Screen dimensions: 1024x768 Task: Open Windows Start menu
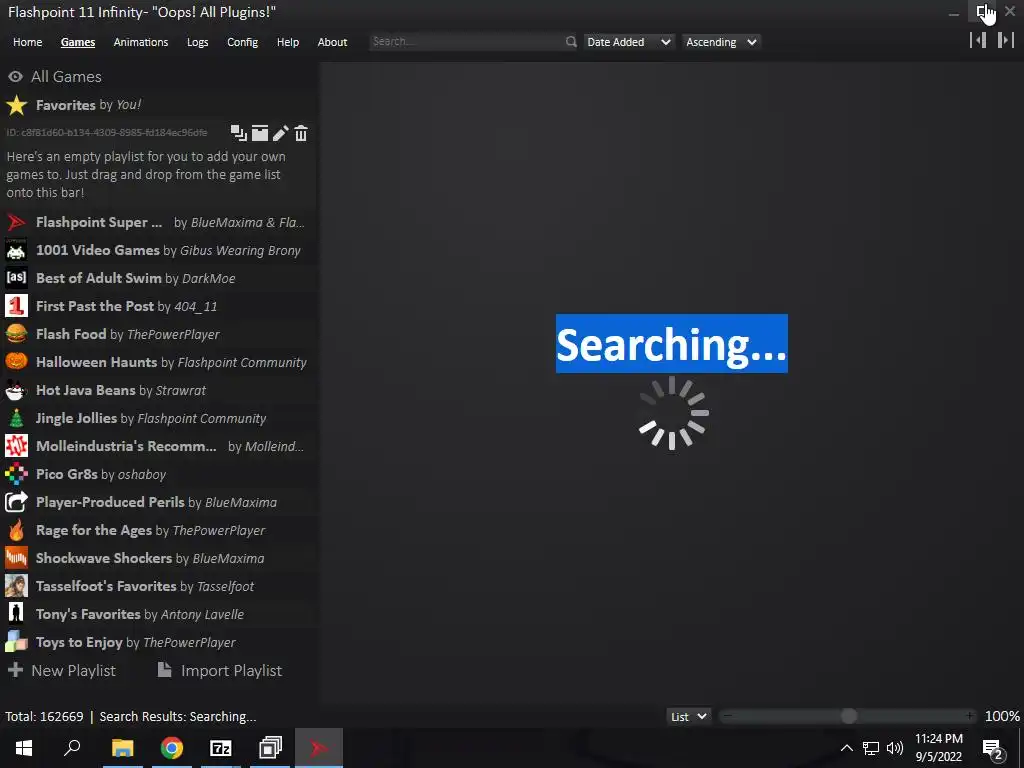(x=24, y=748)
